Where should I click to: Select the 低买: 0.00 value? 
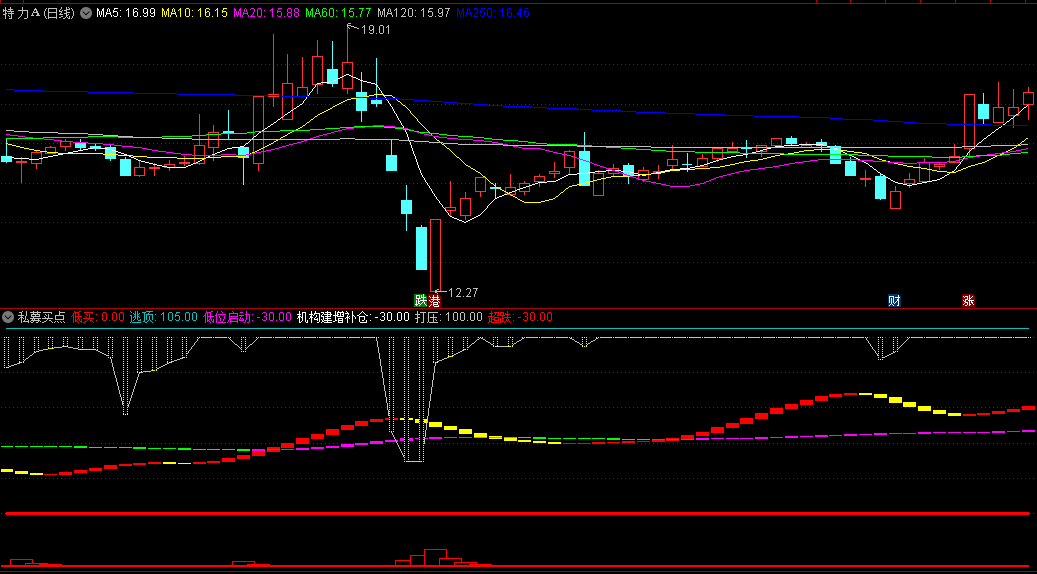click(x=98, y=317)
